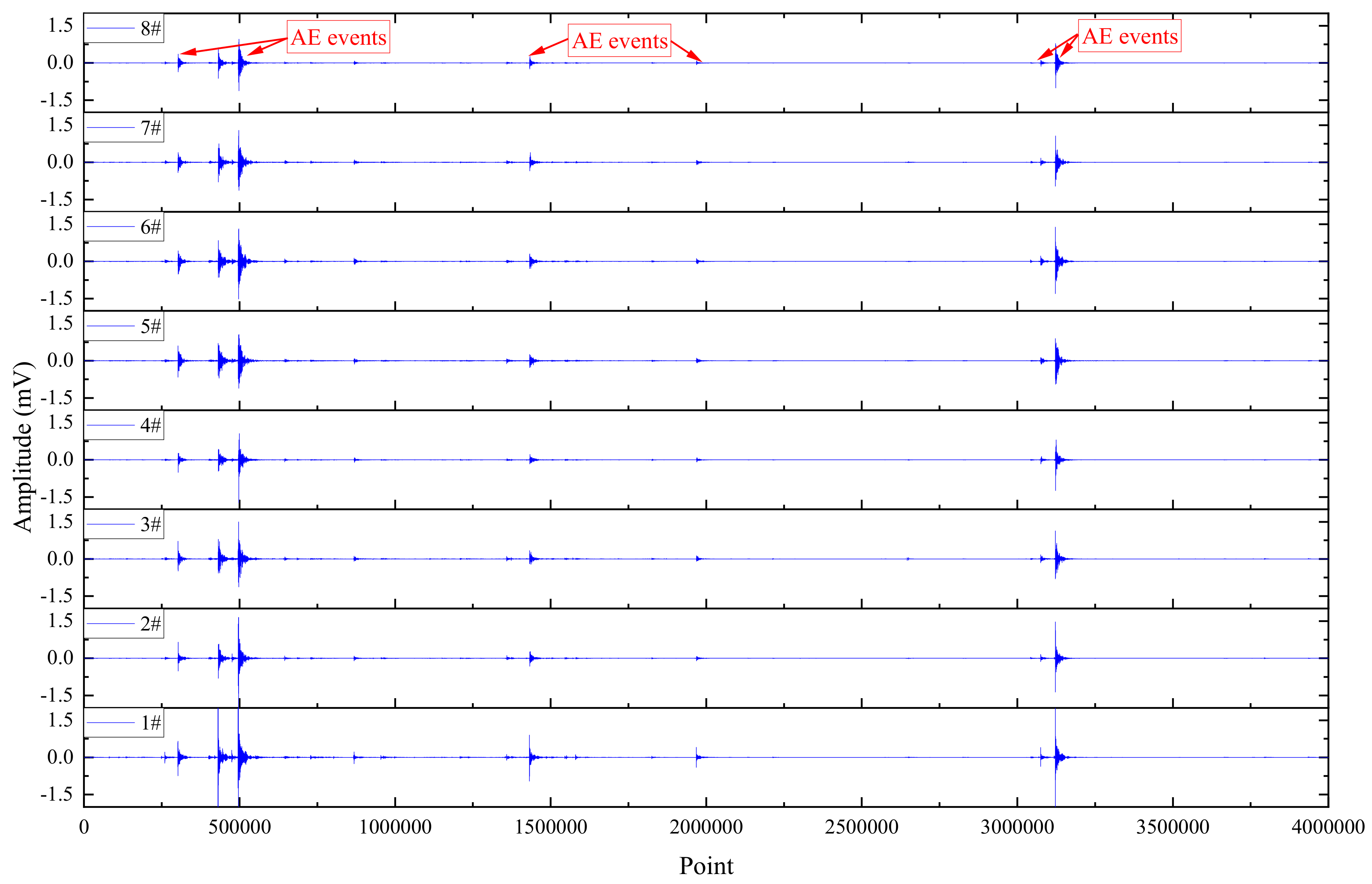The width and height of the screenshot is (1372, 884).
Task: Click the Point x-axis title
Action: [706, 866]
